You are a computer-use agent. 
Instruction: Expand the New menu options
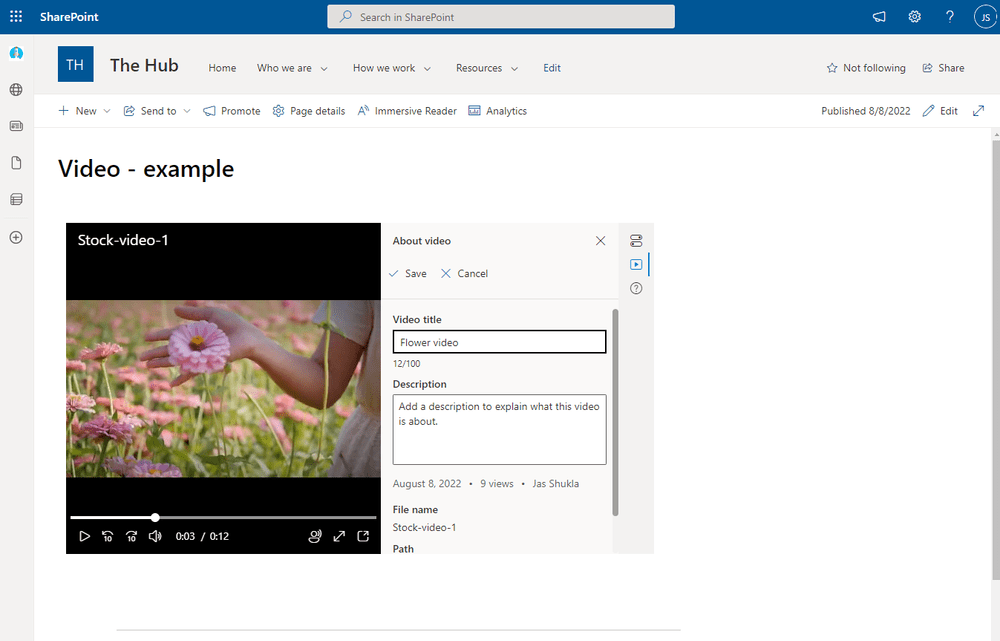tap(84, 110)
